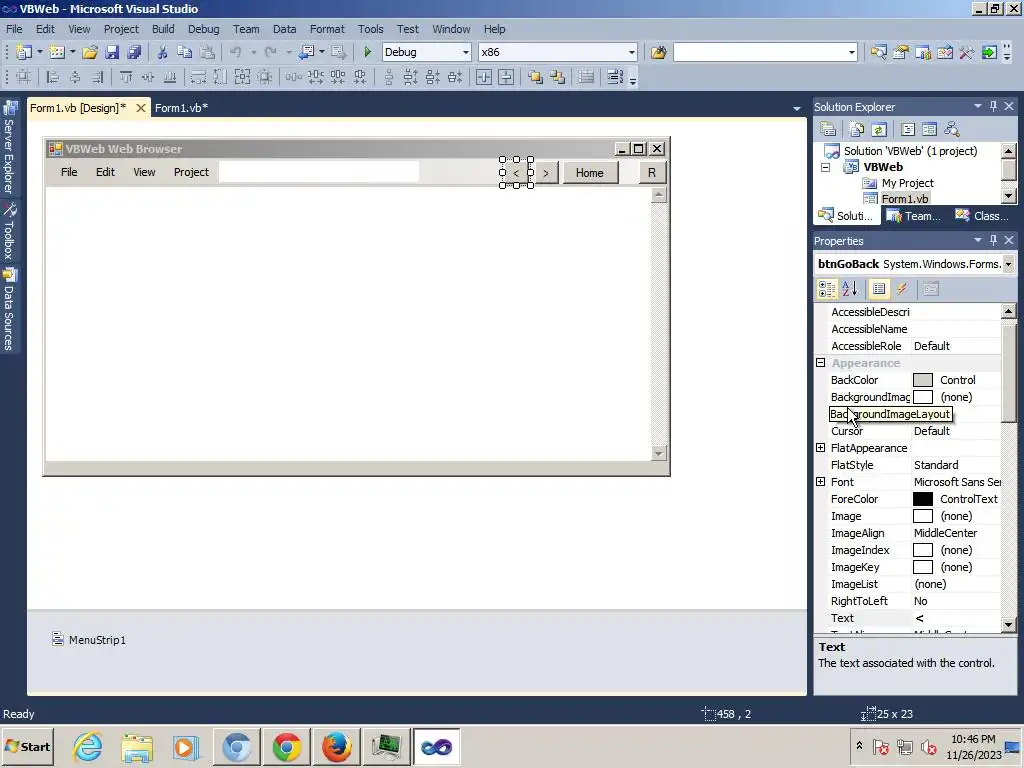
Task: Open the btnGoBack object selector dropdown
Action: point(1008,264)
